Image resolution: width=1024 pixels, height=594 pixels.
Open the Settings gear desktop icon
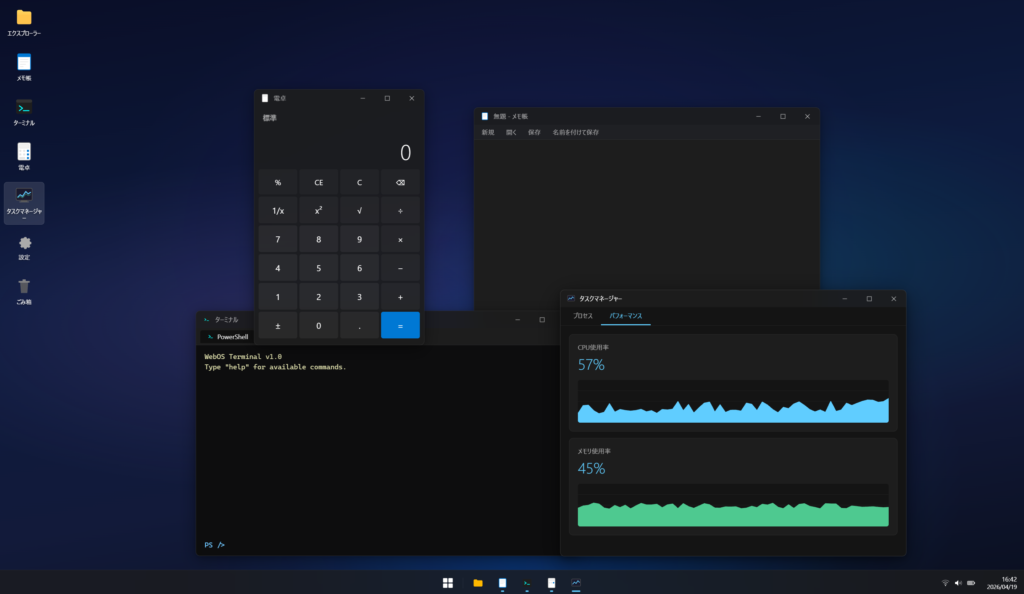click(x=24, y=247)
